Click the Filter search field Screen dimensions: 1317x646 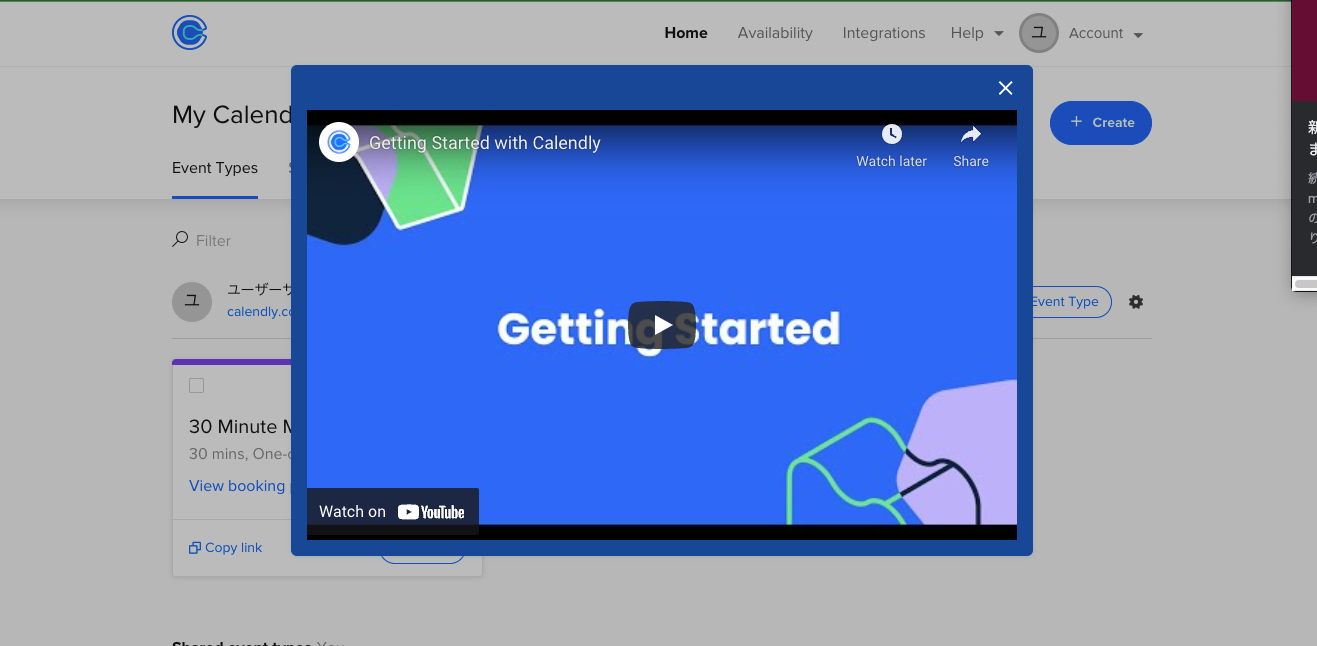[214, 240]
